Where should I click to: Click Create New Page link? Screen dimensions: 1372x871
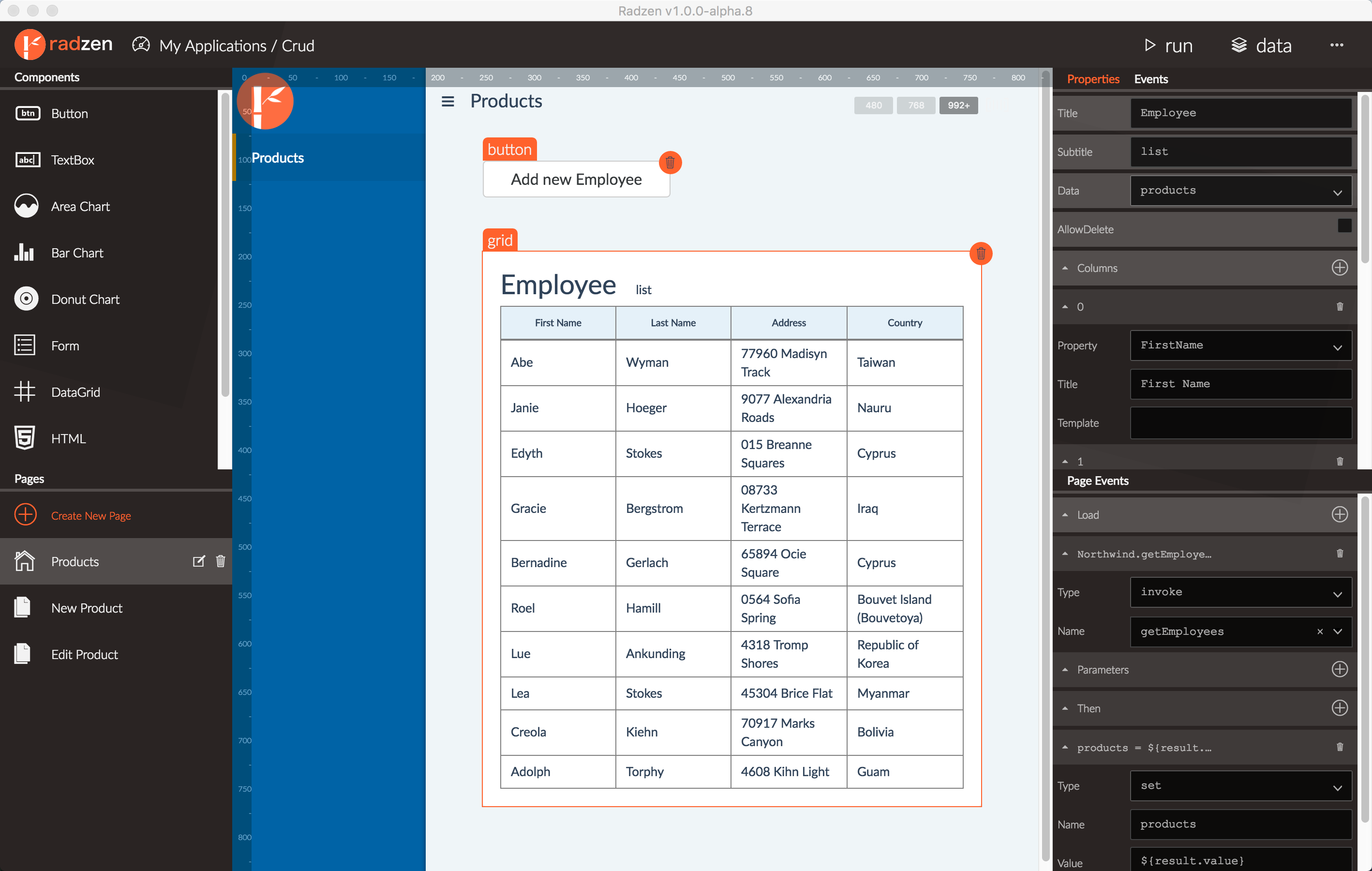[90, 515]
